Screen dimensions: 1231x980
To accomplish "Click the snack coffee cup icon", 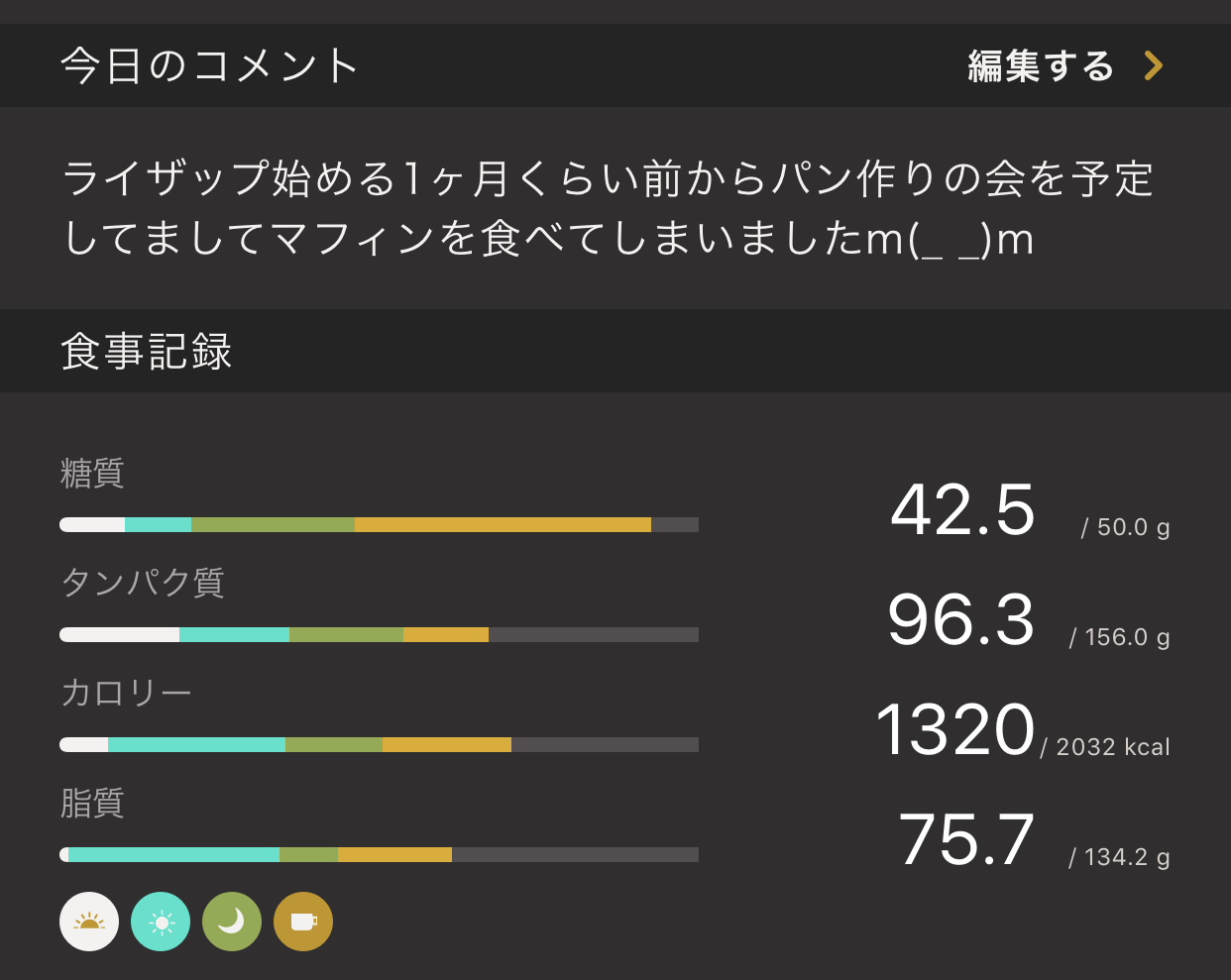I will tap(303, 922).
